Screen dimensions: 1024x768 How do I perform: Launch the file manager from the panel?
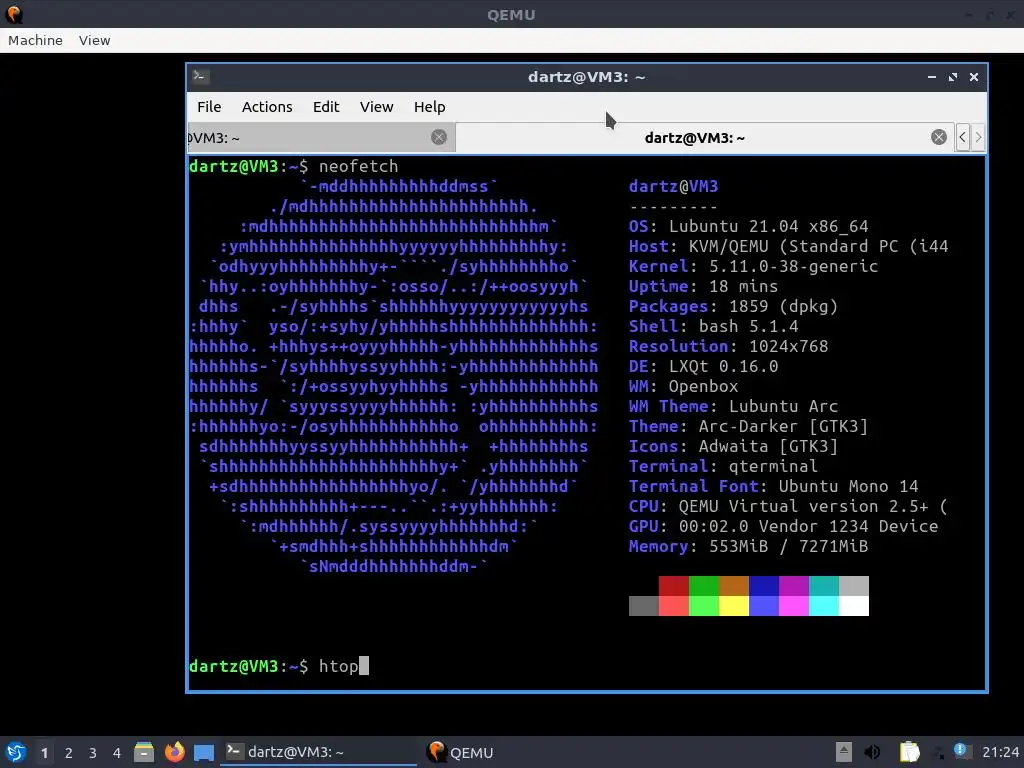pos(144,752)
